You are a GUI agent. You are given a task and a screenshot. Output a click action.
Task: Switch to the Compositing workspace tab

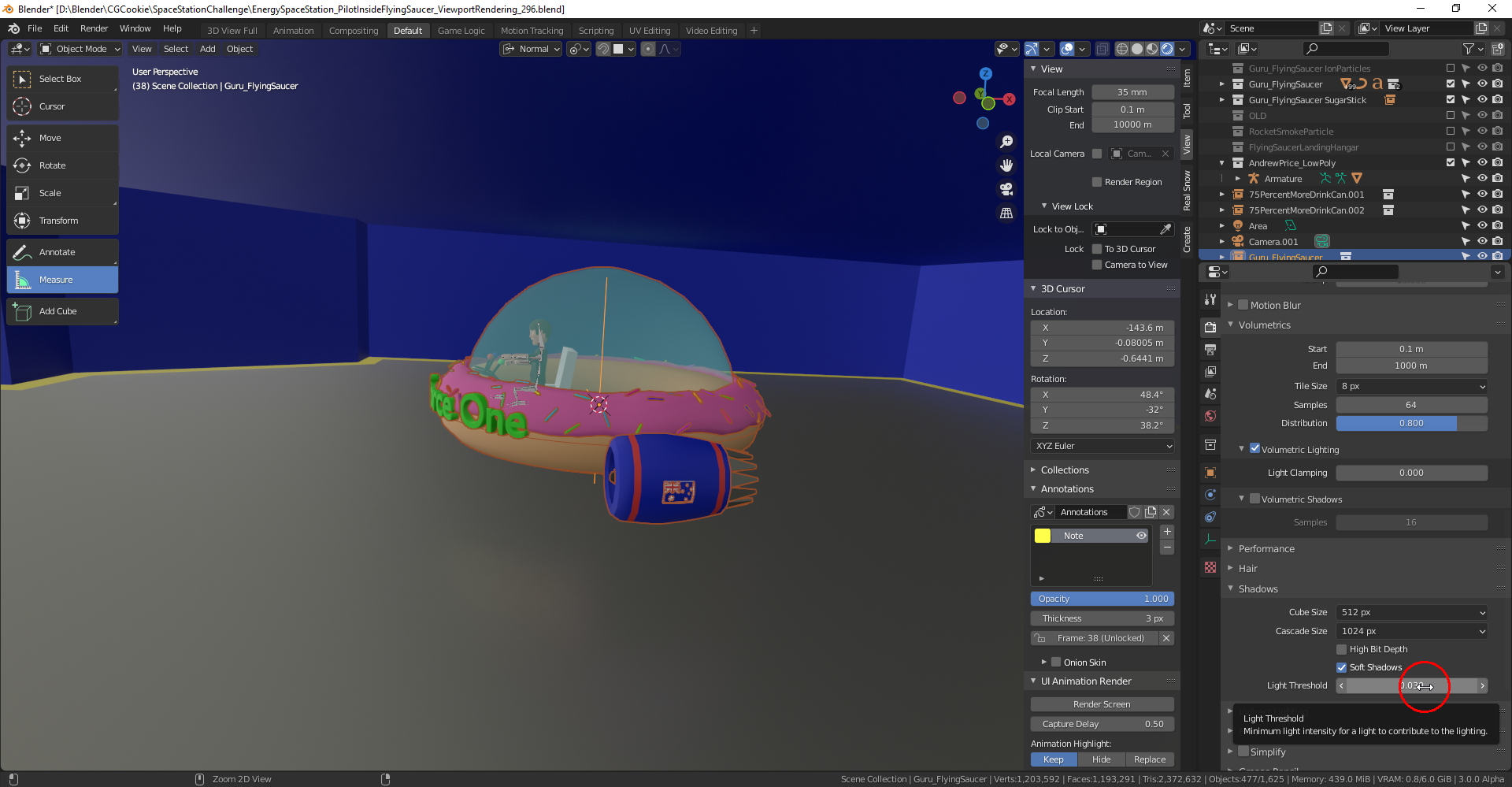click(354, 31)
